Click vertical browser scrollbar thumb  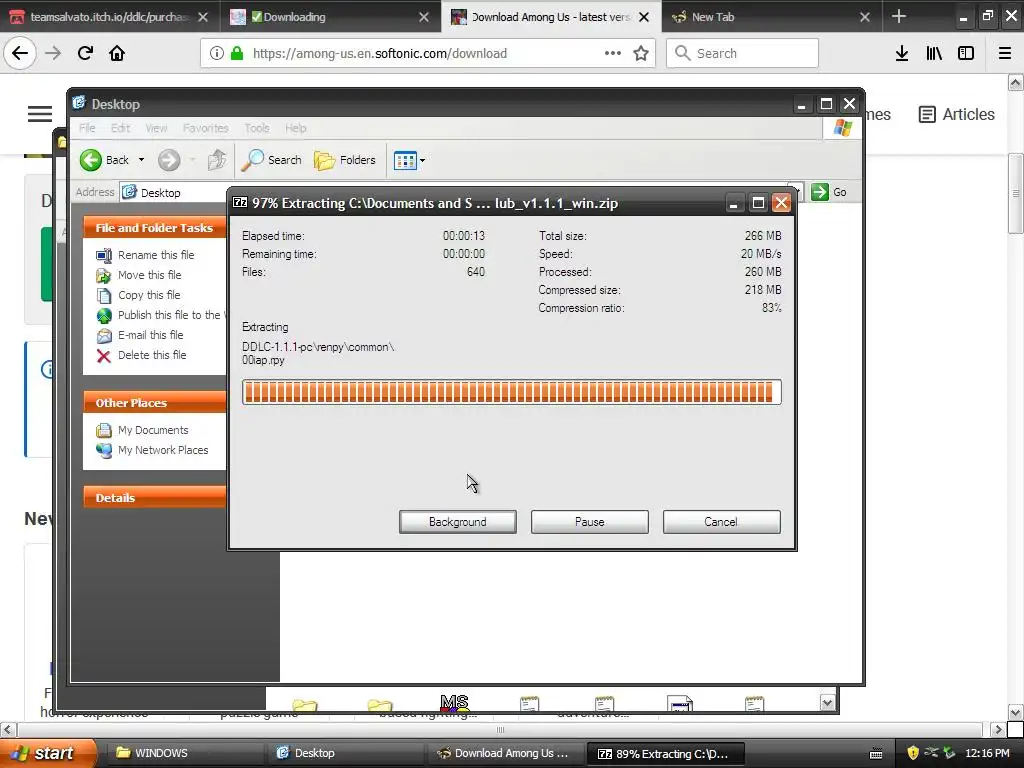pyautogui.click(x=1016, y=193)
